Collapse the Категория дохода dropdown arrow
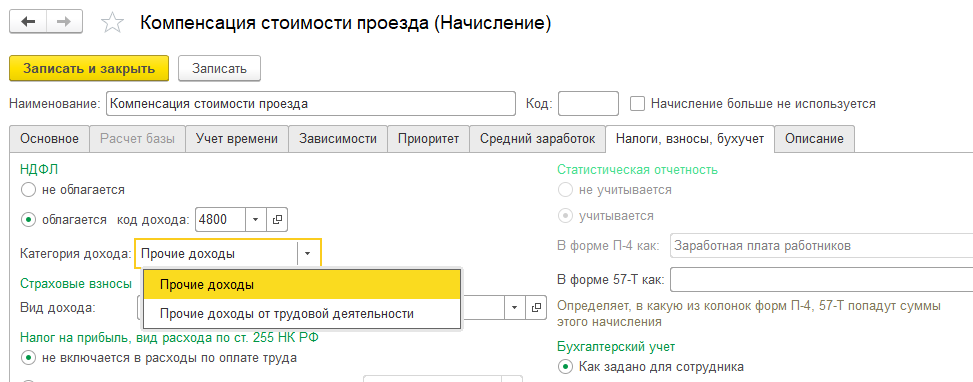 point(308,254)
